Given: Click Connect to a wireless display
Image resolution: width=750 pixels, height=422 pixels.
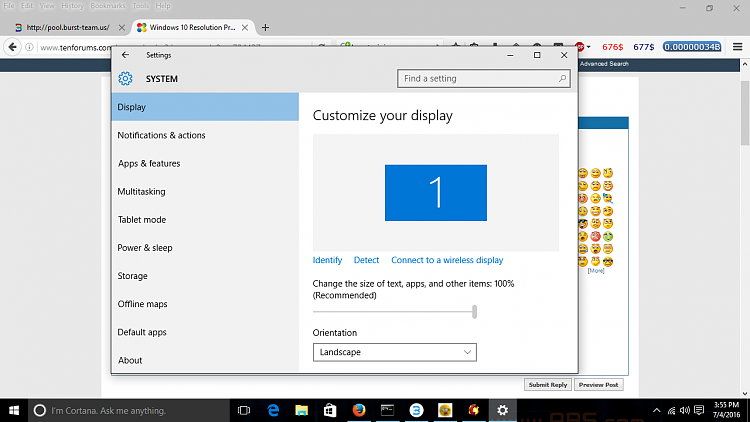Looking at the screenshot, I should pyautogui.click(x=447, y=260).
